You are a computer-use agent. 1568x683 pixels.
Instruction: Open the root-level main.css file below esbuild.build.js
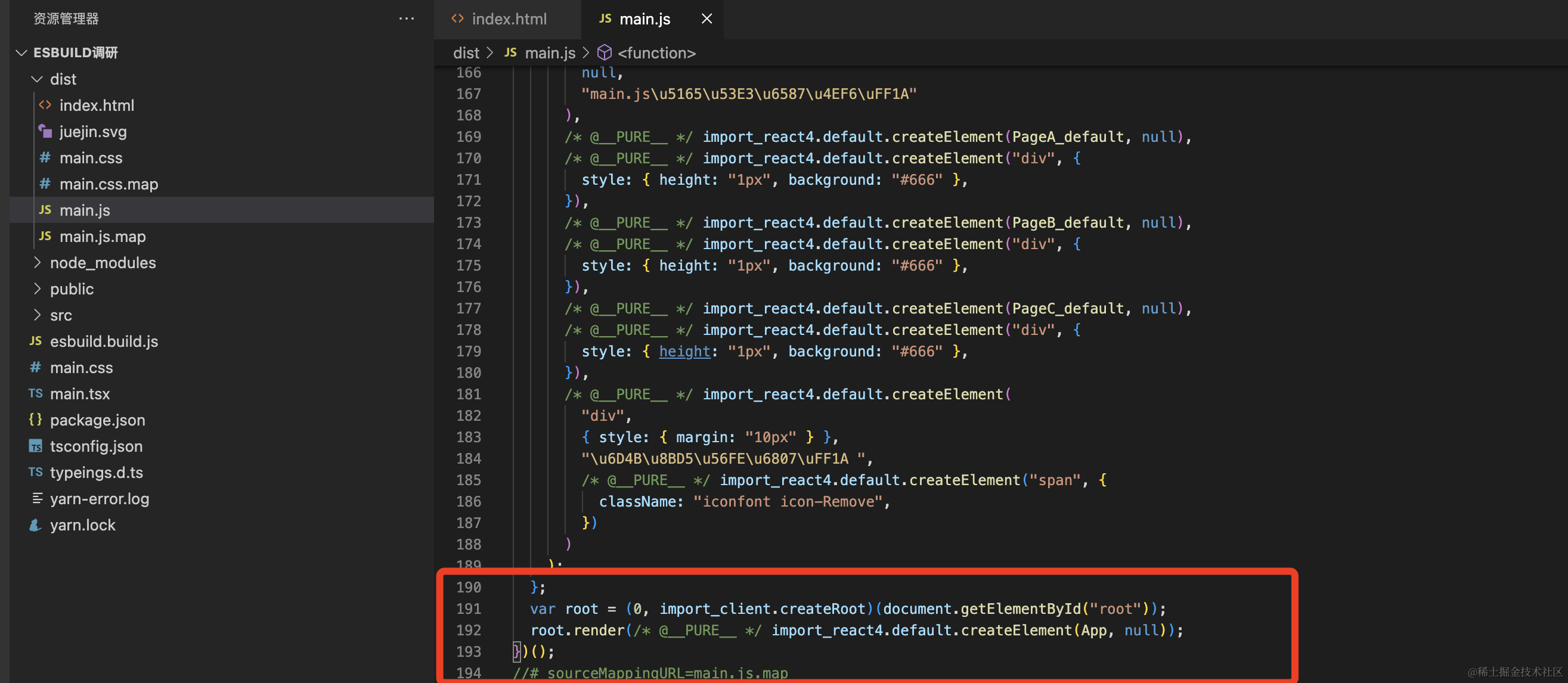81,367
